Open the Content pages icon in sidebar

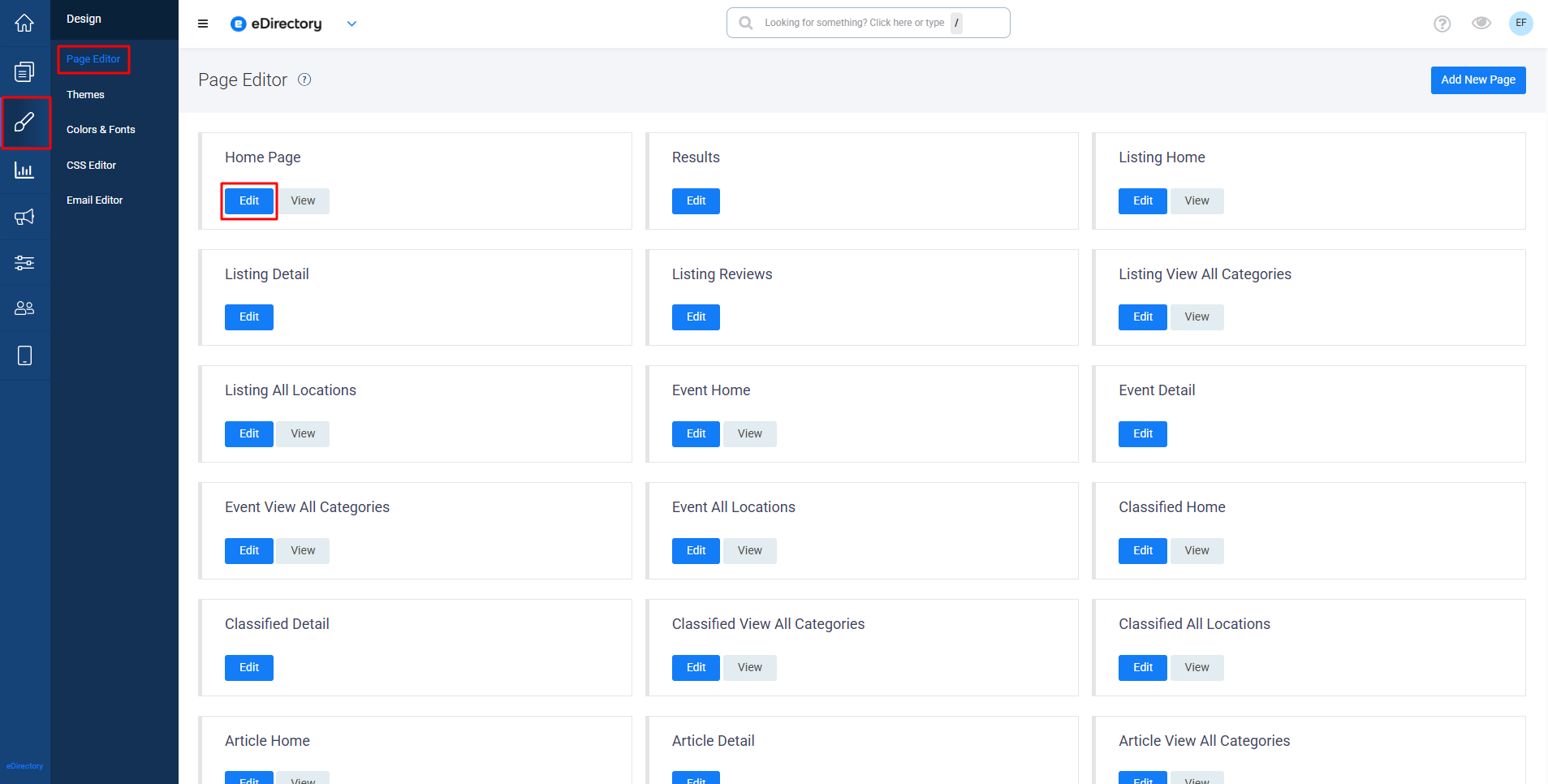click(24, 71)
